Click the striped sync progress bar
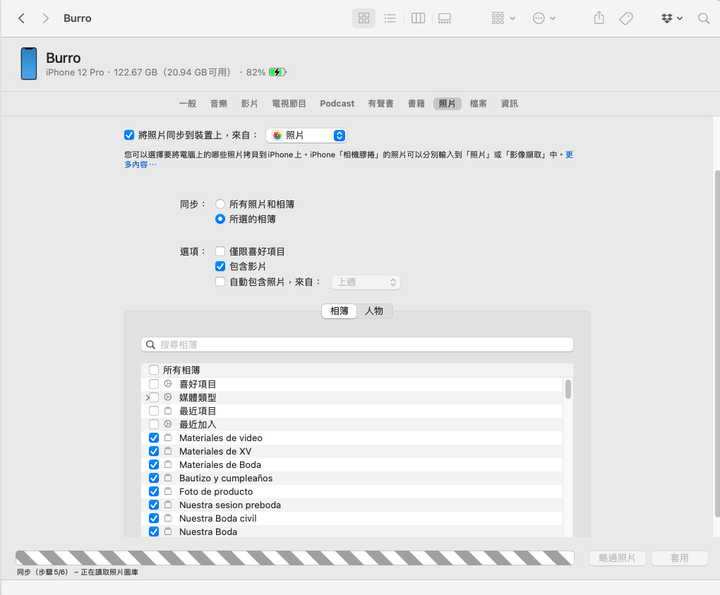This screenshot has width=720, height=595. [x=295, y=558]
